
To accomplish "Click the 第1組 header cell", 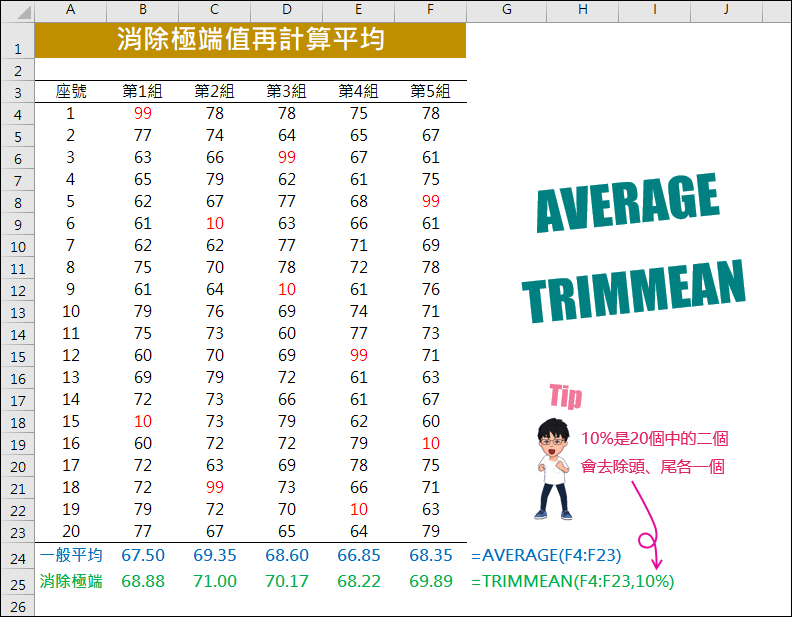I will tap(142, 91).
